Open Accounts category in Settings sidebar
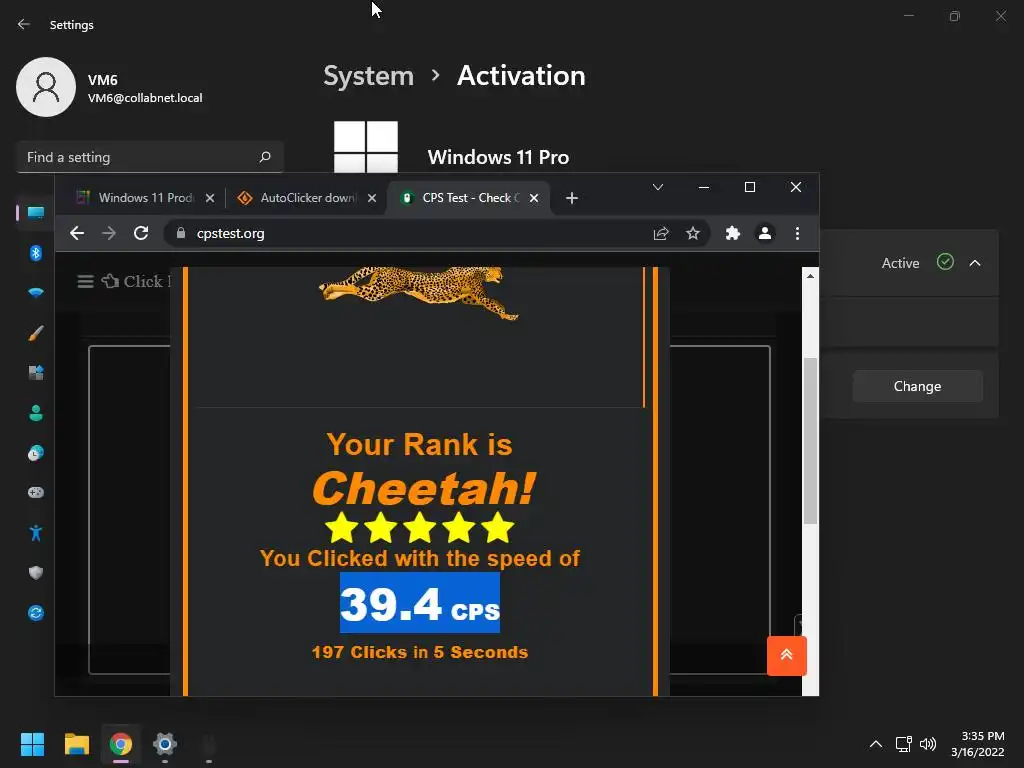 (36, 413)
